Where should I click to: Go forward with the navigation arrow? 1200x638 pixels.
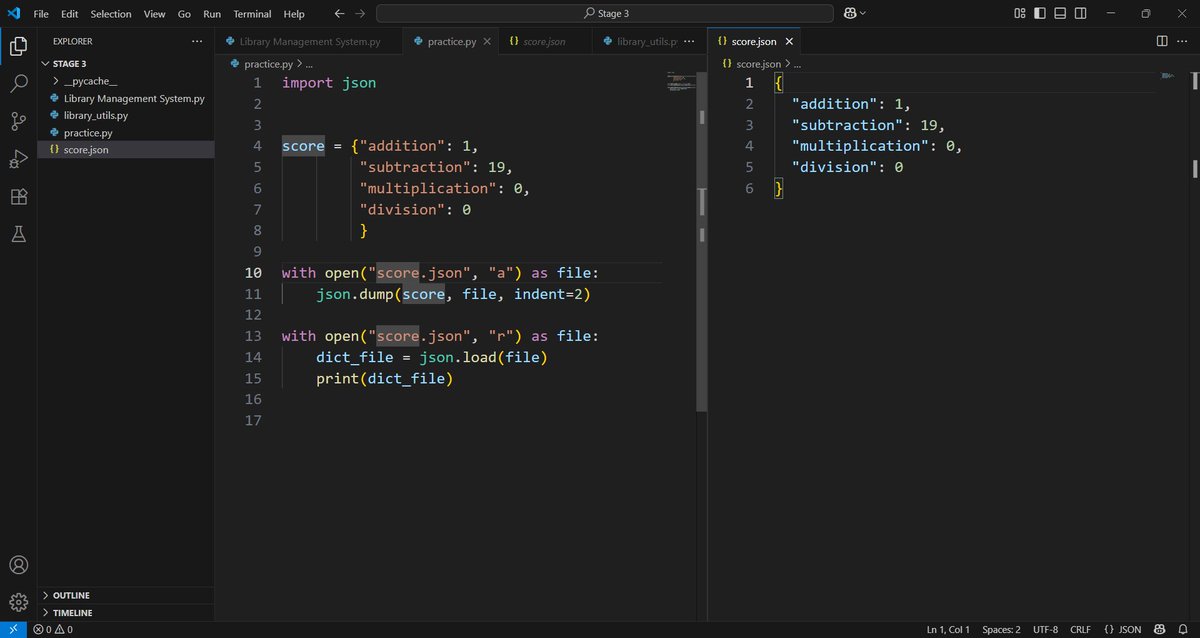tap(360, 14)
